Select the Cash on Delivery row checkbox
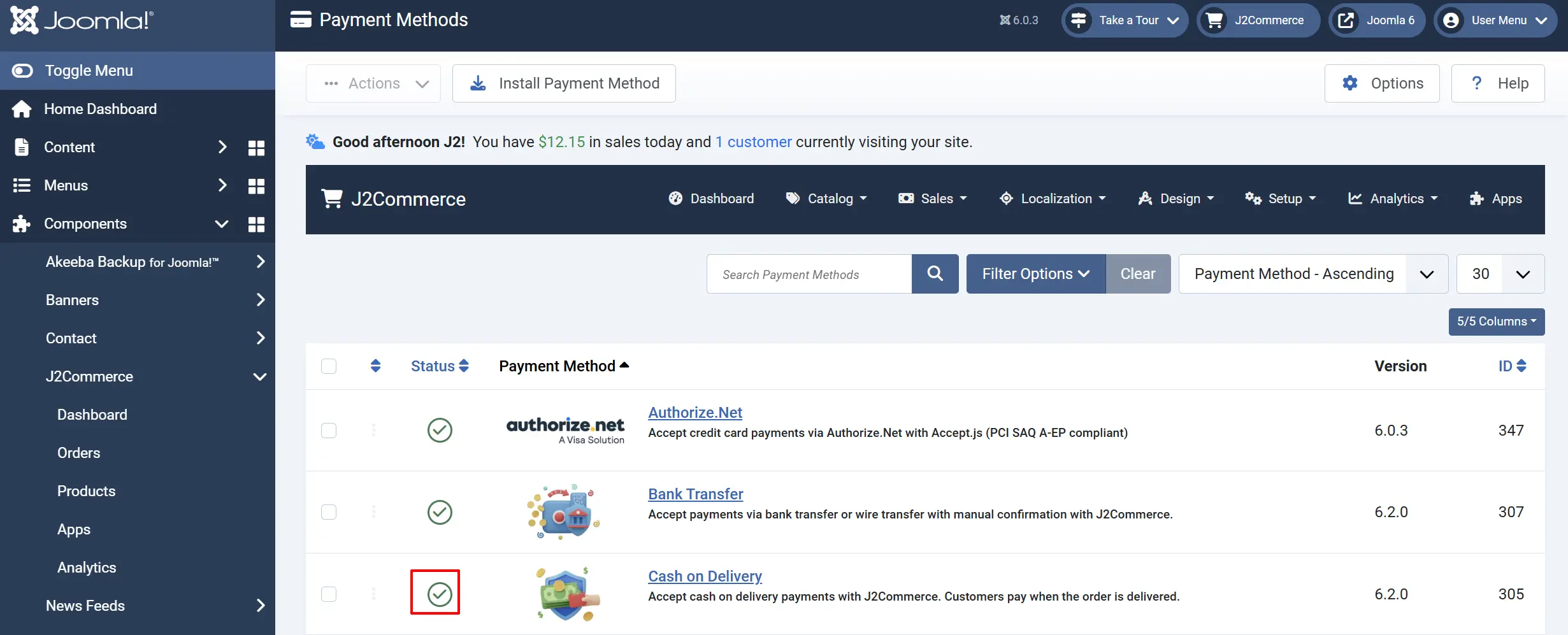Image resolution: width=1568 pixels, height=635 pixels. [329, 594]
